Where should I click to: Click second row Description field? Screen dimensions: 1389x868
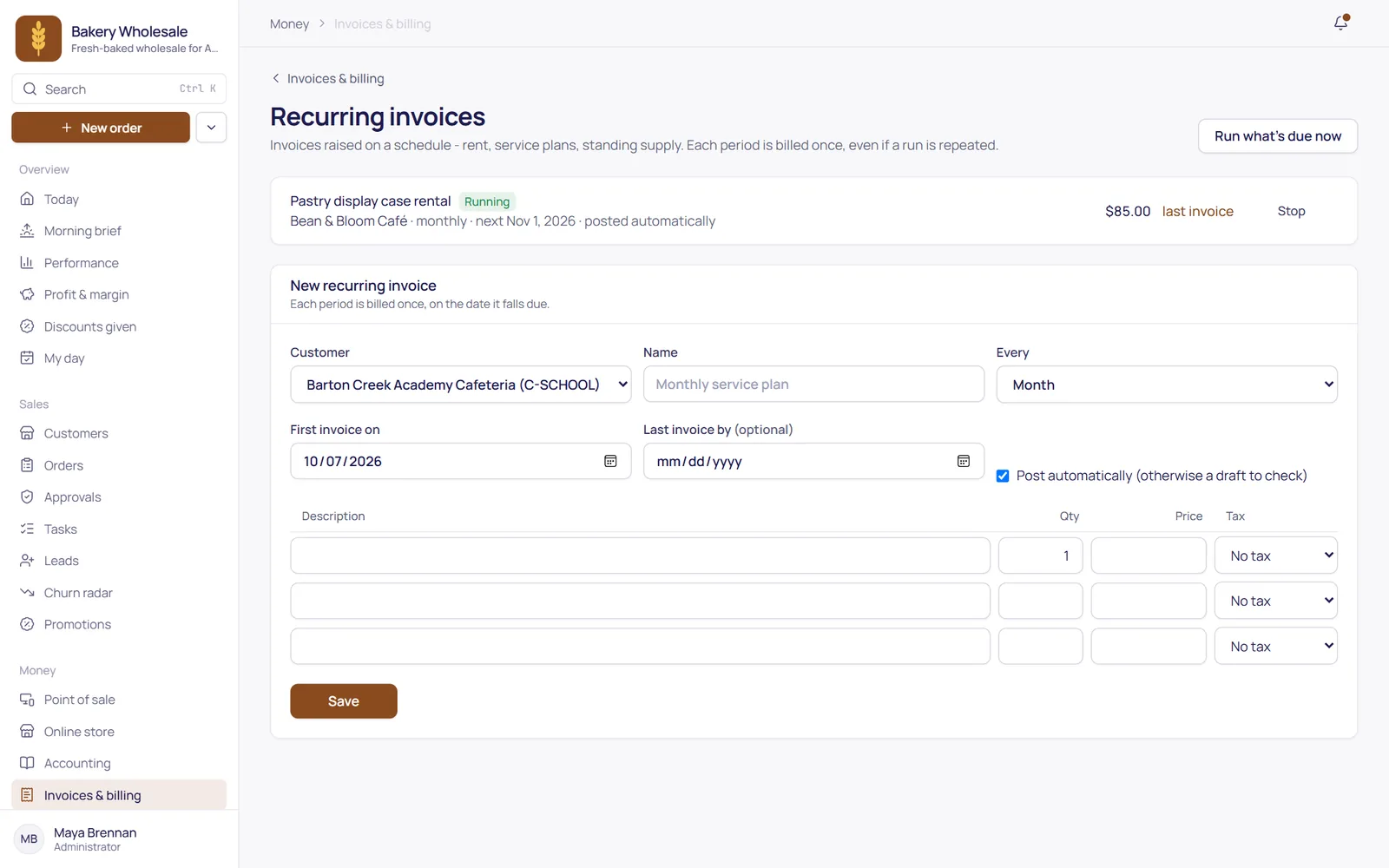point(640,601)
